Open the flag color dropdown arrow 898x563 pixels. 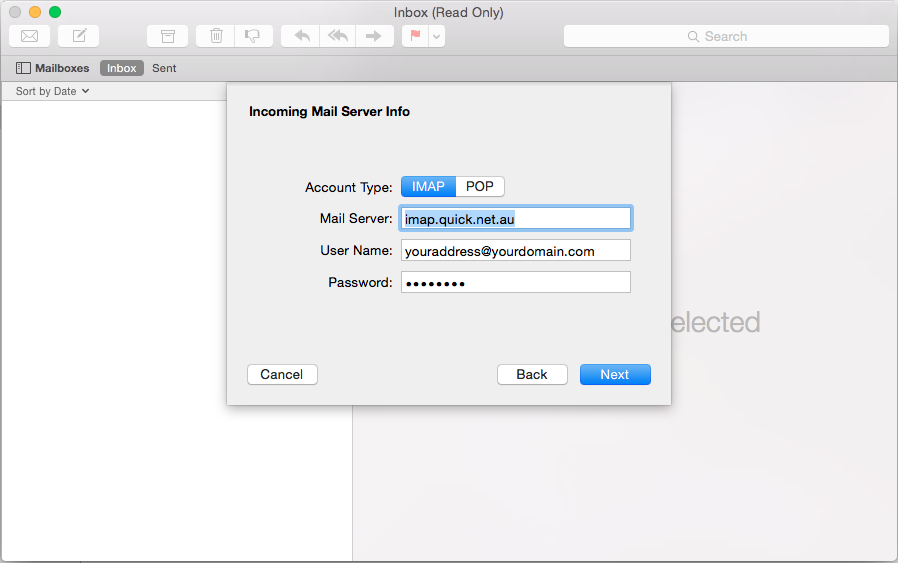(x=436, y=36)
